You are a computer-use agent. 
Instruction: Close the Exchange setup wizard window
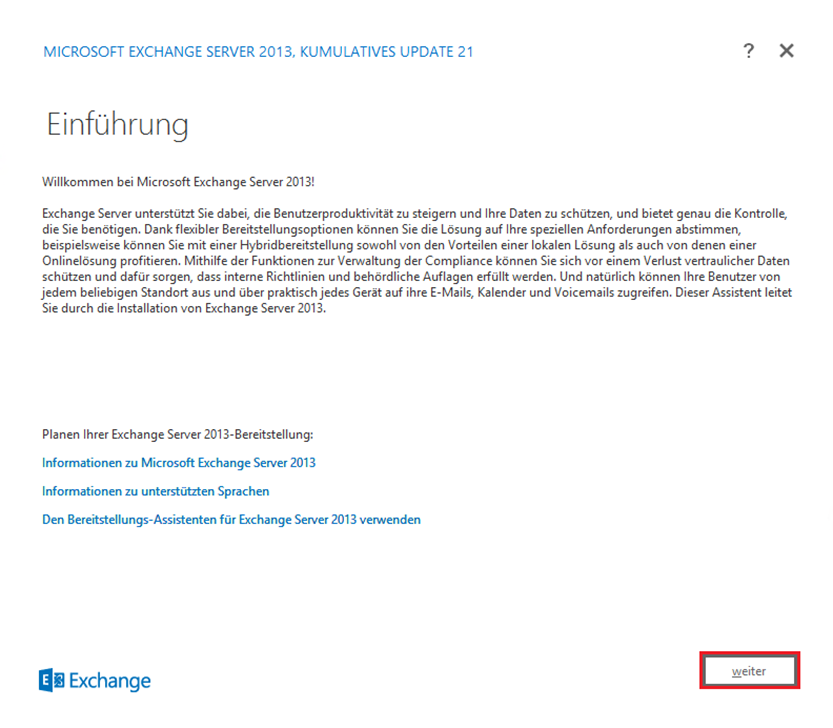(787, 51)
